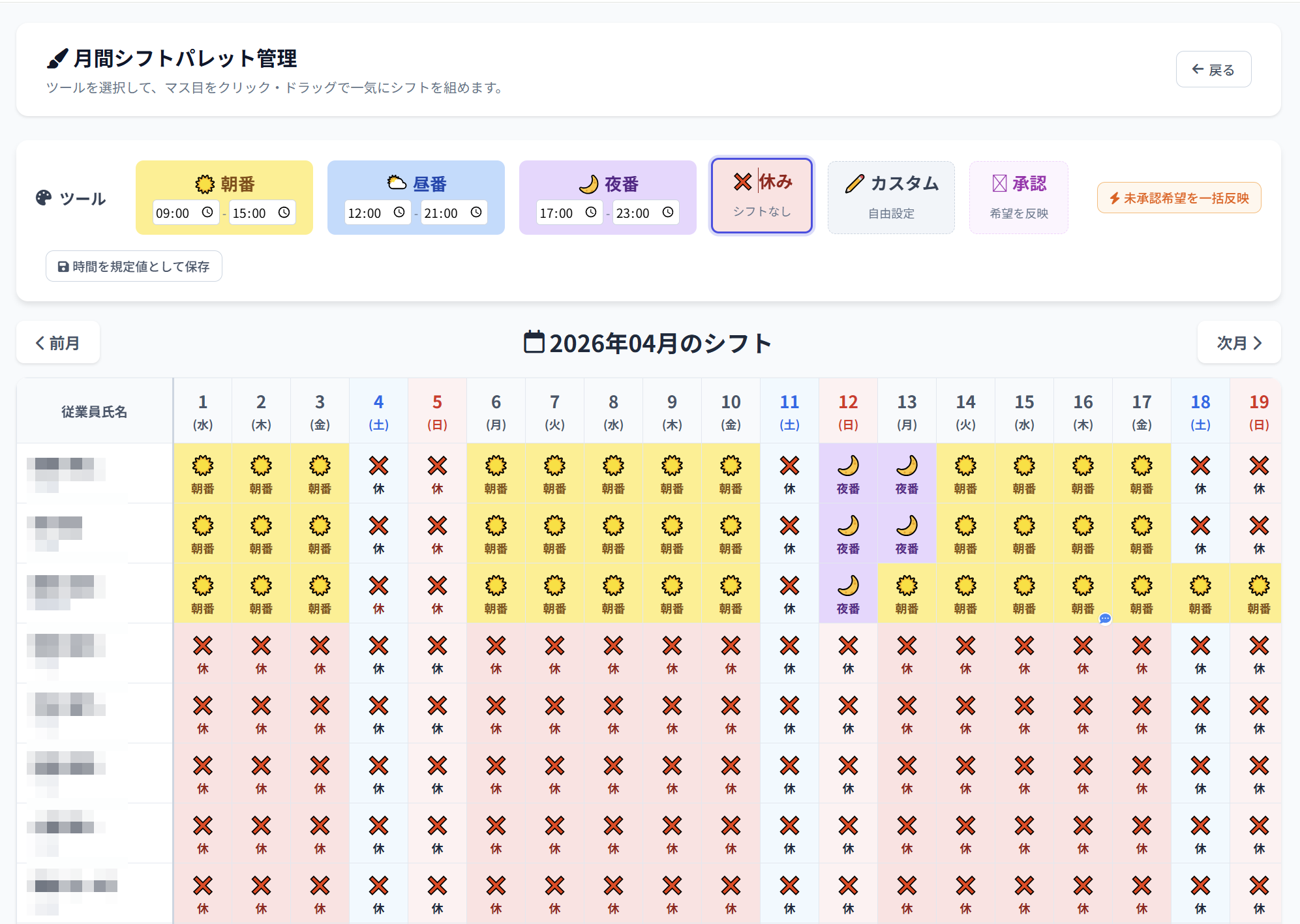Open clock picker for 夜番 23:00 end

[x=668, y=213]
